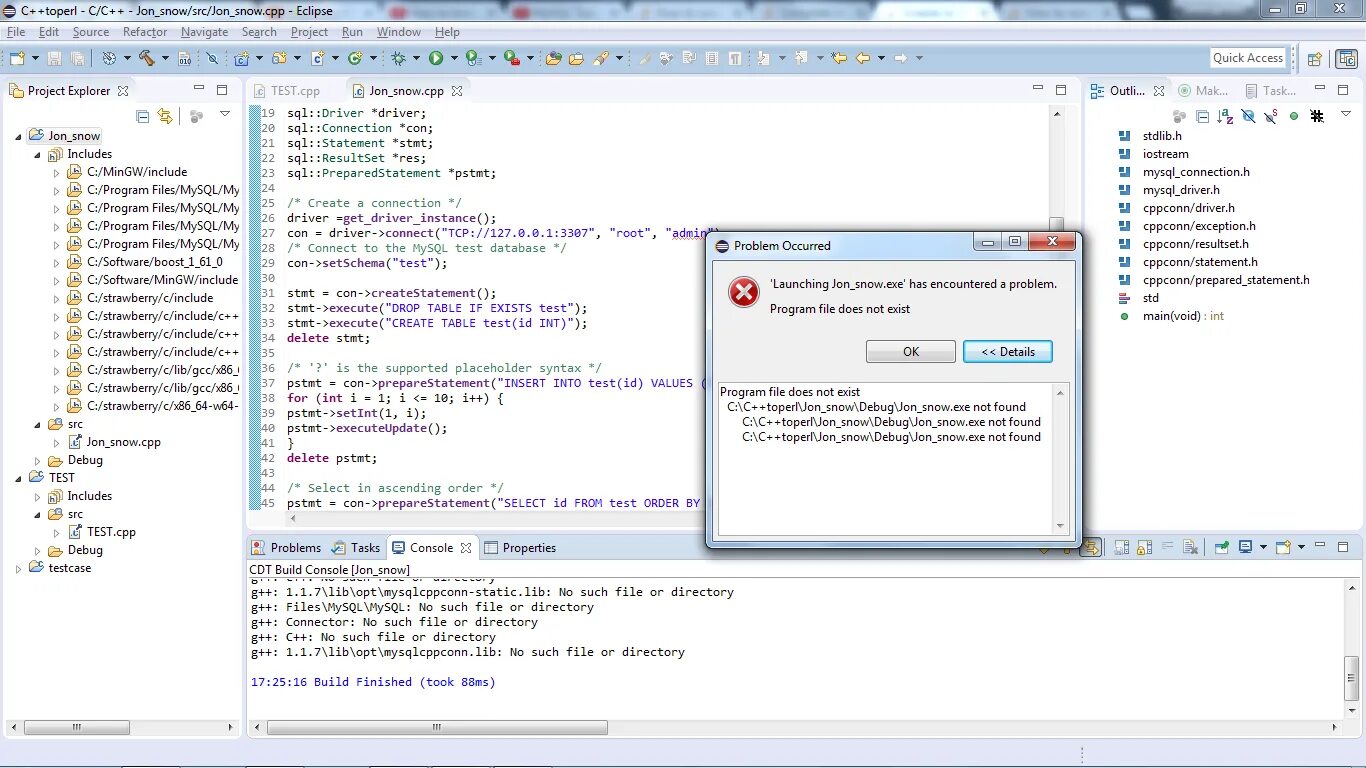Click the Back navigation arrow icon
Screen dimensions: 1366x768
862,58
